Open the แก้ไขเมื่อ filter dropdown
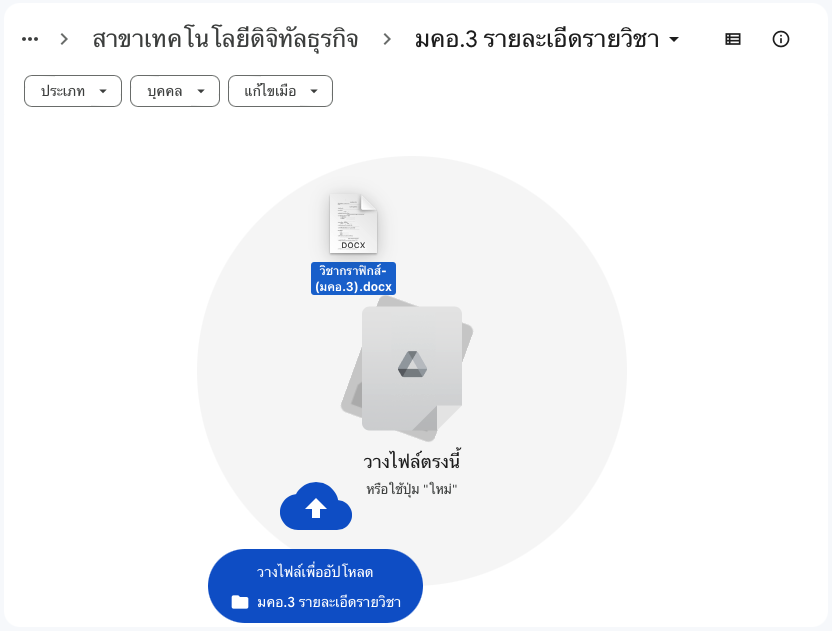The width and height of the screenshot is (832, 631). click(280, 91)
